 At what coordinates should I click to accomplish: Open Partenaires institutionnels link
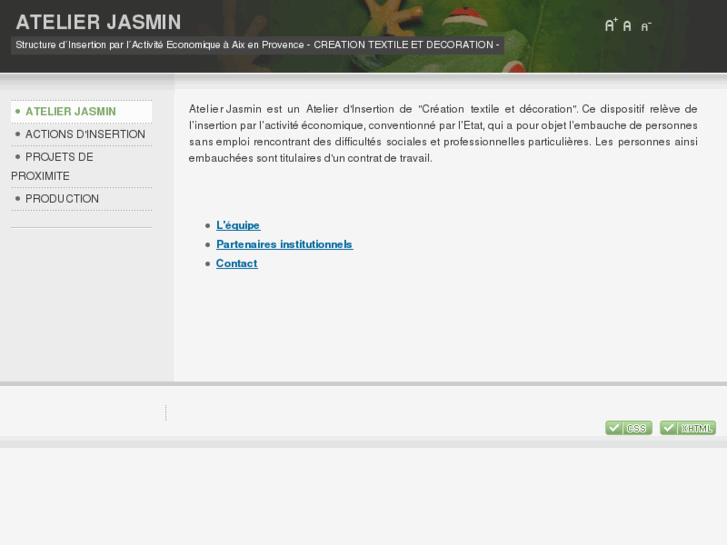click(x=284, y=244)
